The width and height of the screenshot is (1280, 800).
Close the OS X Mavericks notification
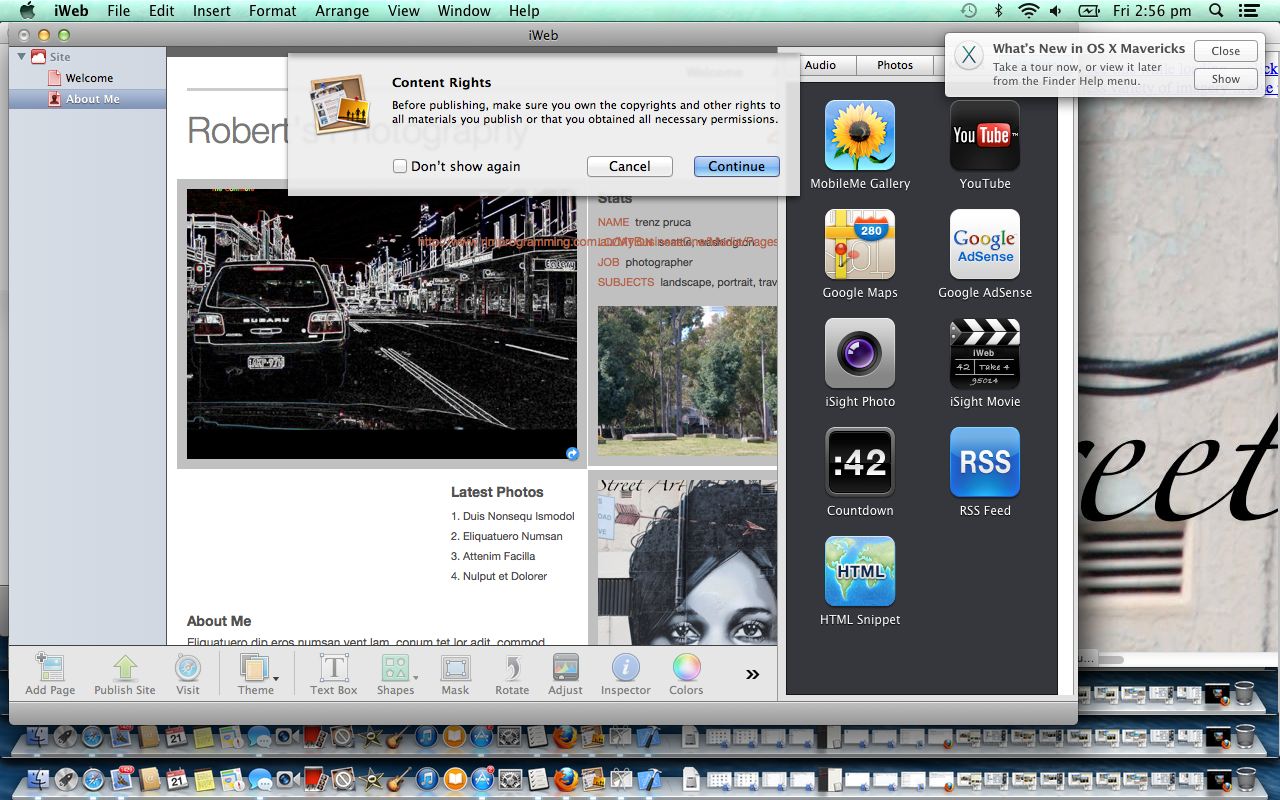pyautogui.click(x=1225, y=51)
